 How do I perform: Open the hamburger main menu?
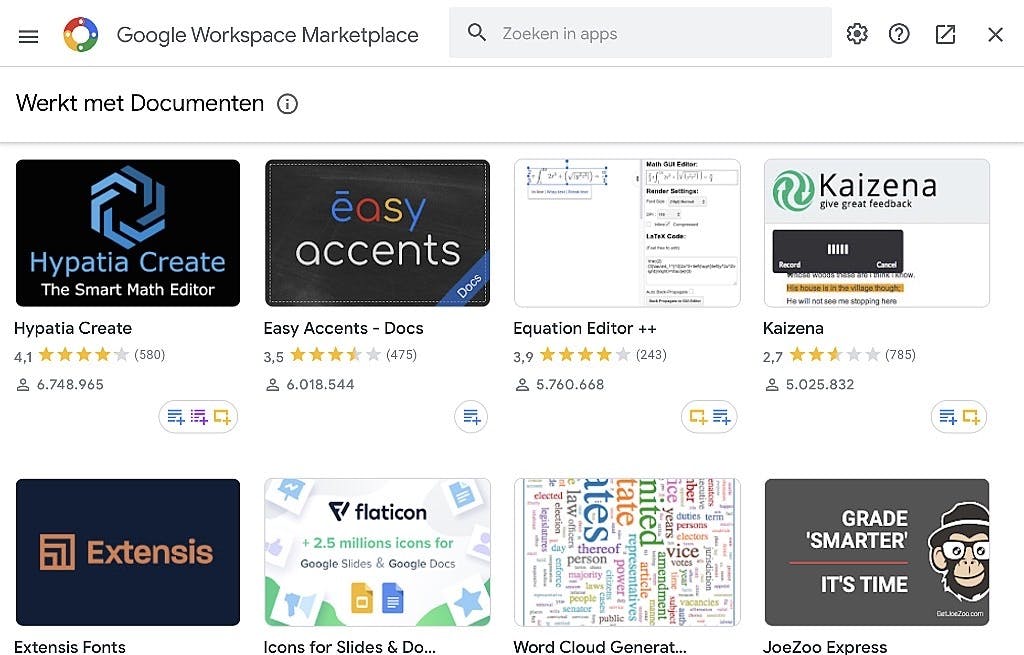coord(28,36)
